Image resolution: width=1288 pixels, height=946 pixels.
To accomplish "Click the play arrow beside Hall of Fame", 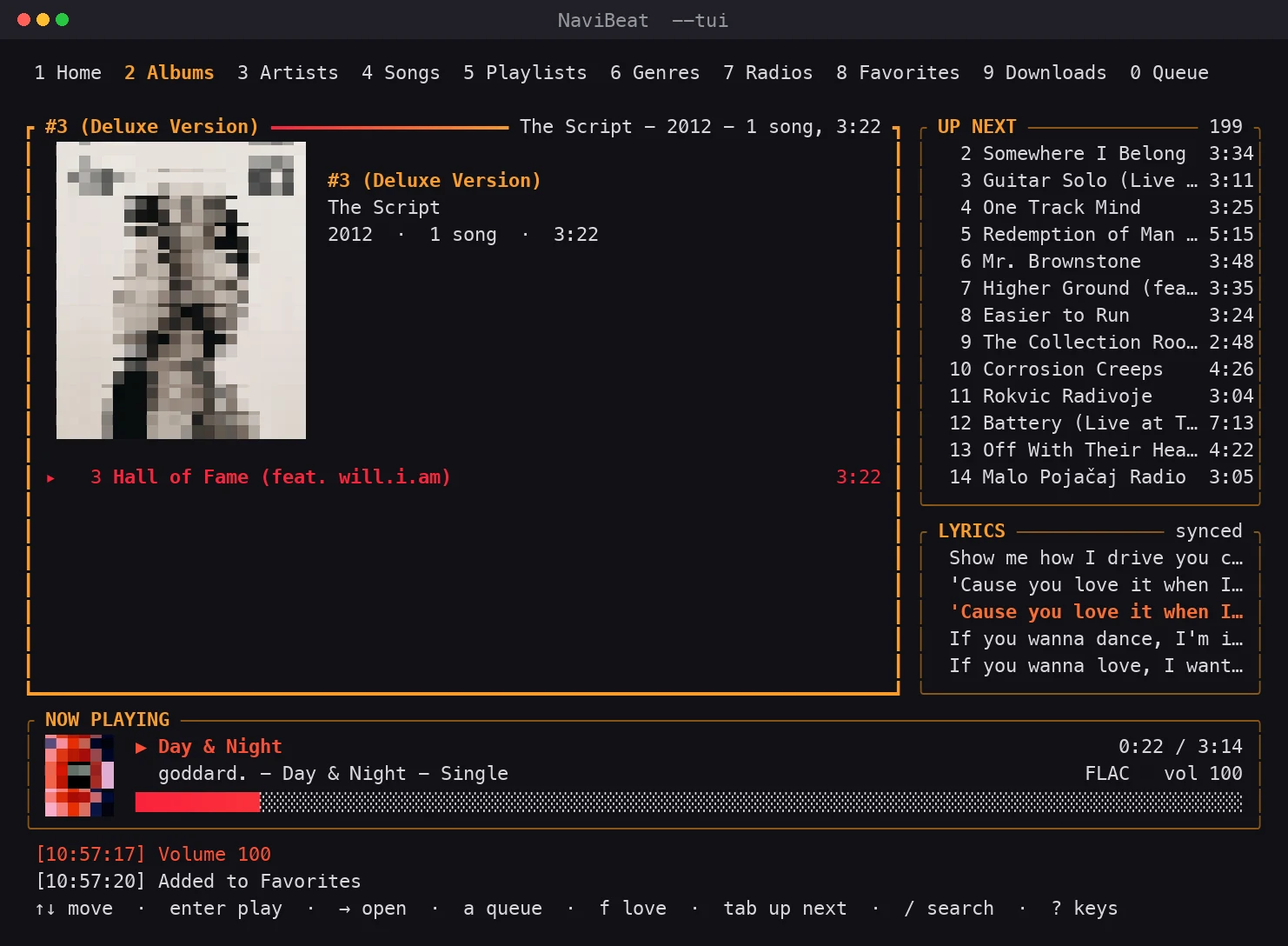I will click(x=50, y=477).
